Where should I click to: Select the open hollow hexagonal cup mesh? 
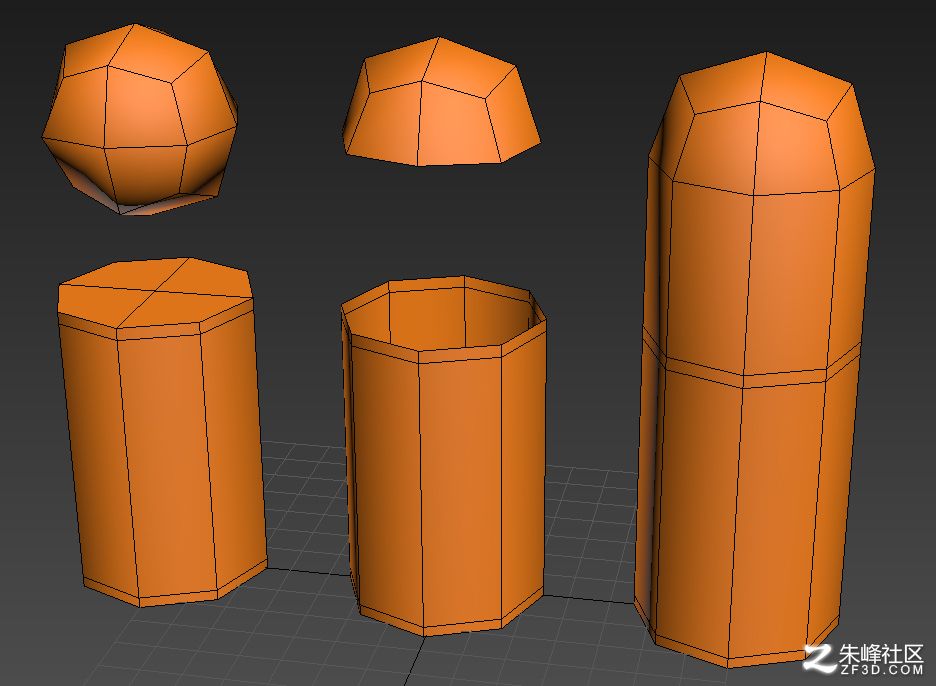(x=444, y=456)
